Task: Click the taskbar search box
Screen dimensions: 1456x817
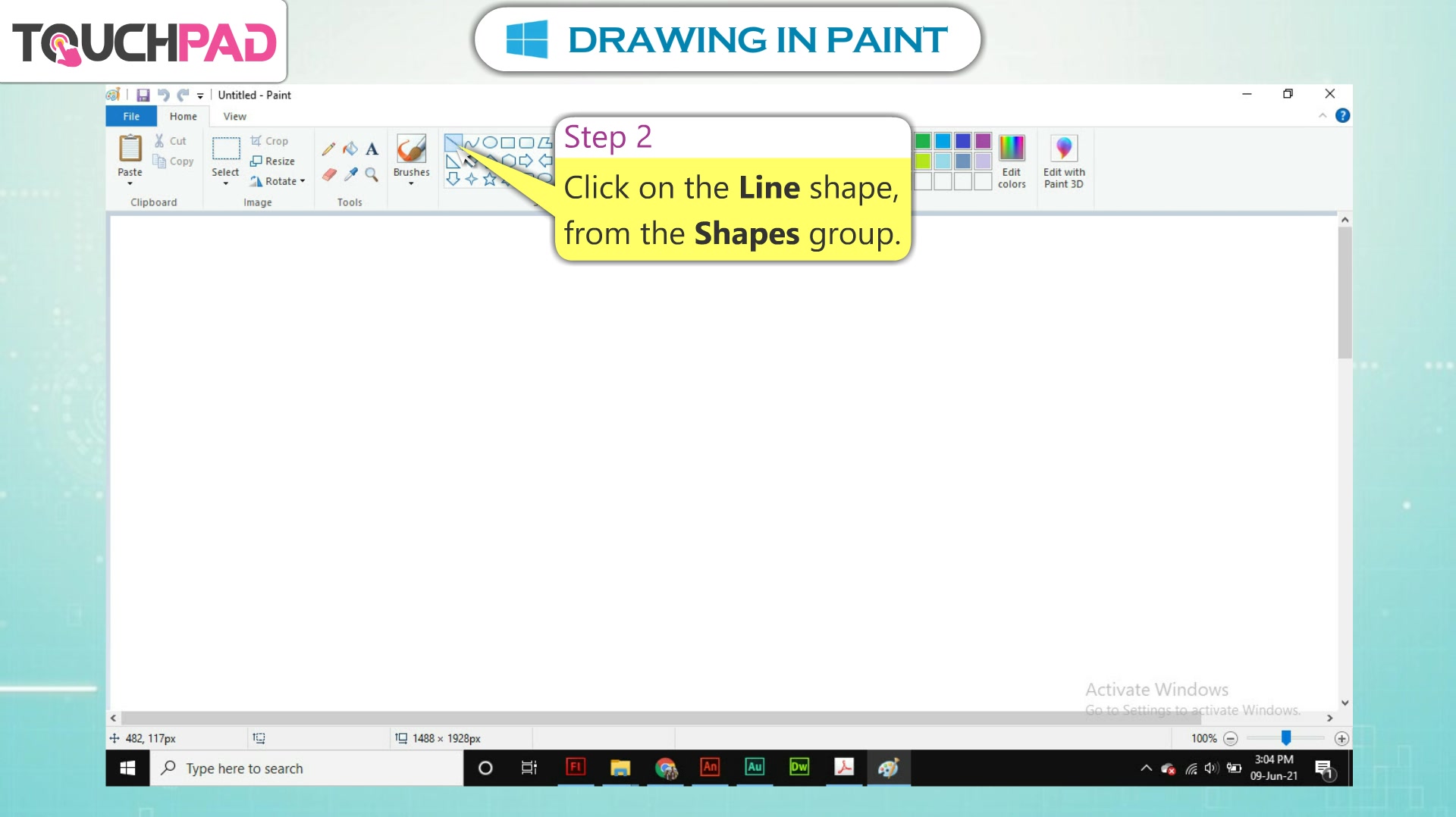Action: click(306, 768)
